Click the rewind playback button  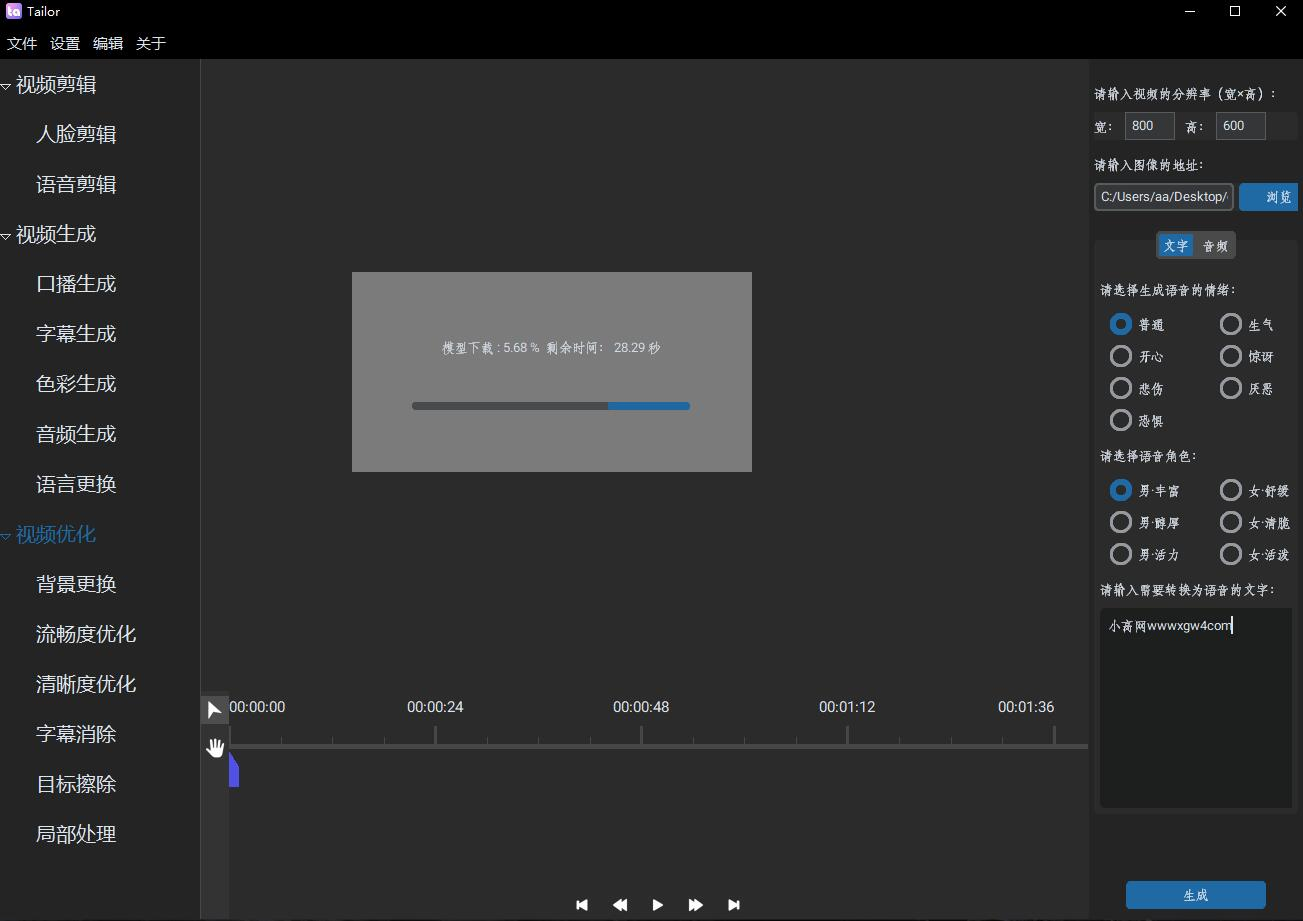[x=620, y=905]
